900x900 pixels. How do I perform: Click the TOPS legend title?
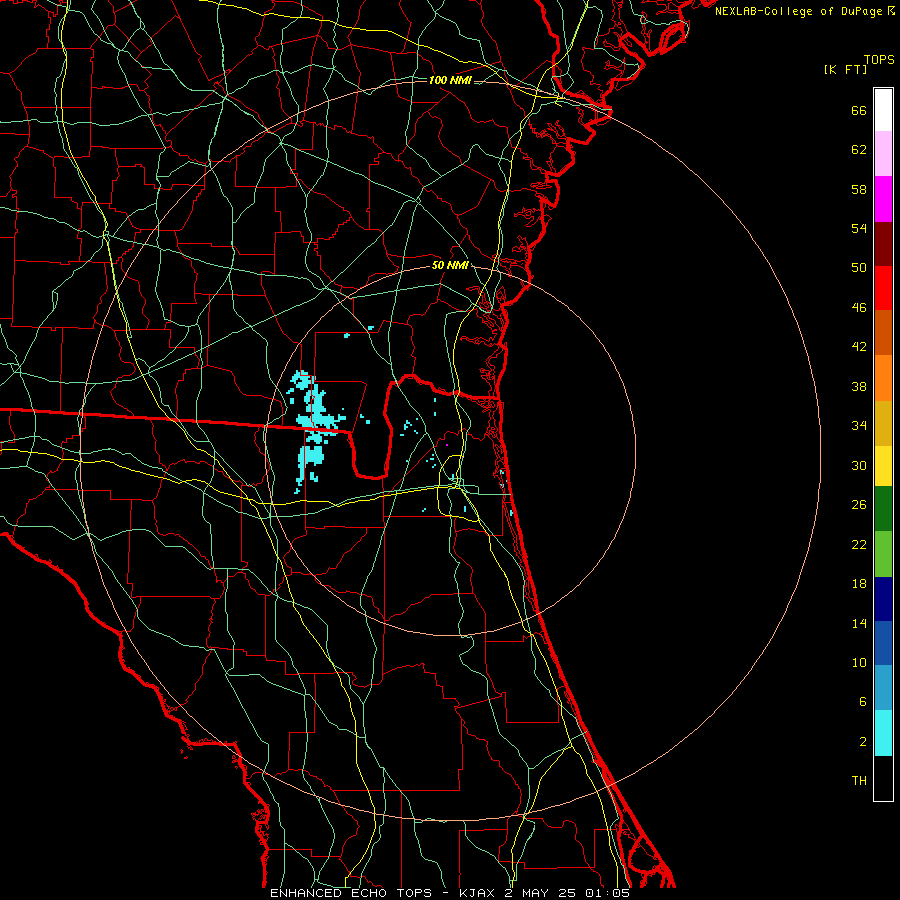pos(879,60)
